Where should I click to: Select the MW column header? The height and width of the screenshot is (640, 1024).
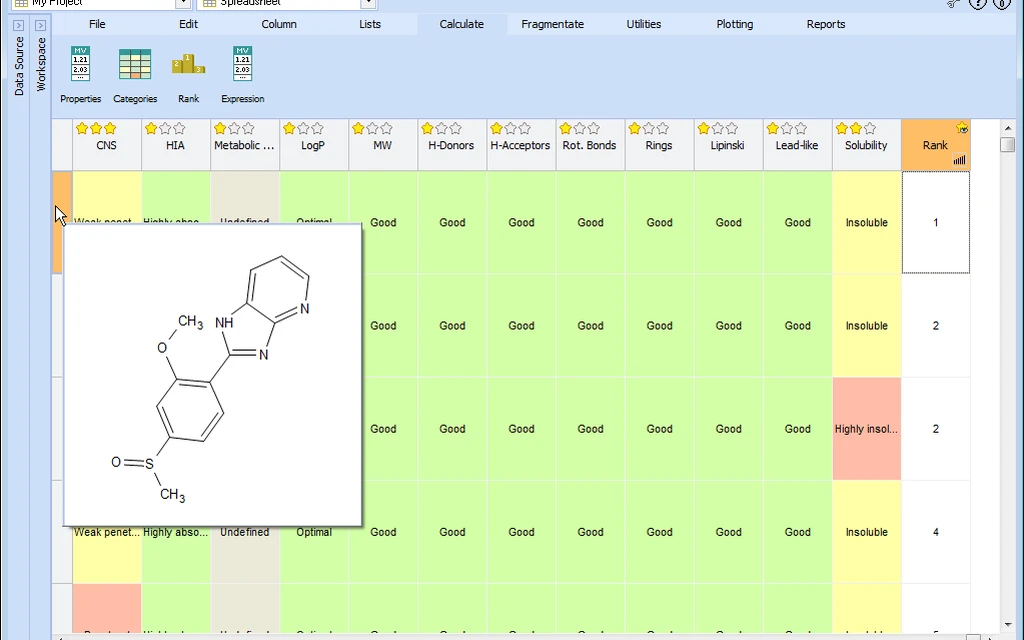pyautogui.click(x=382, y=145)
